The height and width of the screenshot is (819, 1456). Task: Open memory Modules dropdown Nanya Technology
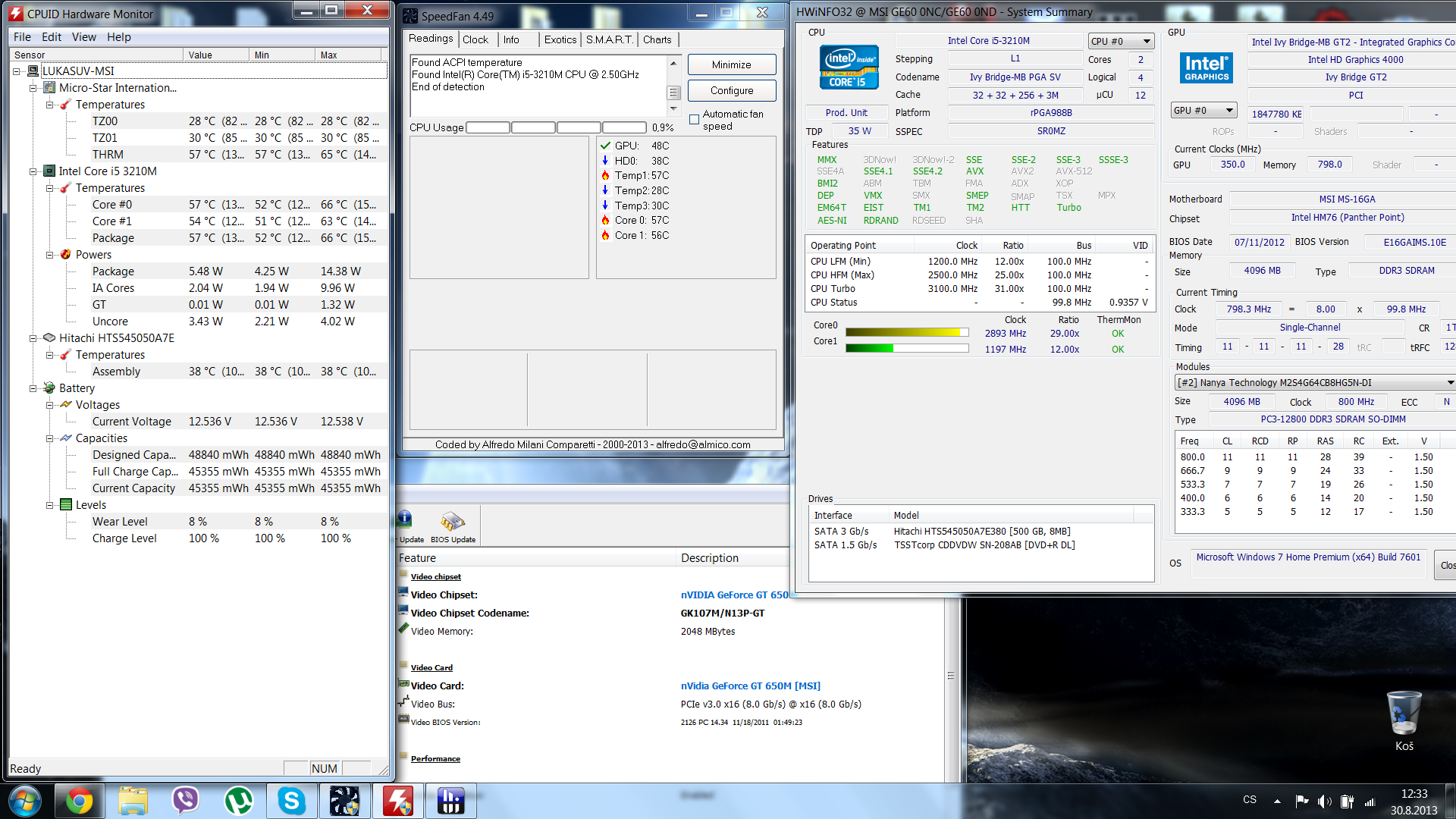[x=1315, y=382]
